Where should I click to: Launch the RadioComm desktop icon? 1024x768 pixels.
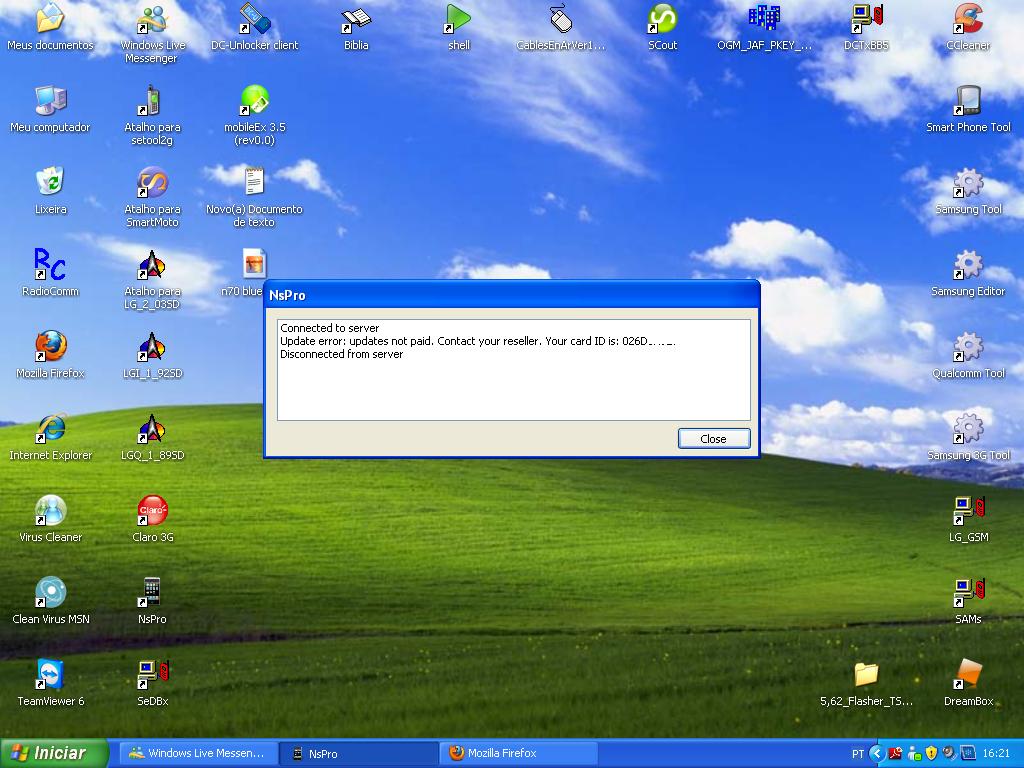(50, 264)
